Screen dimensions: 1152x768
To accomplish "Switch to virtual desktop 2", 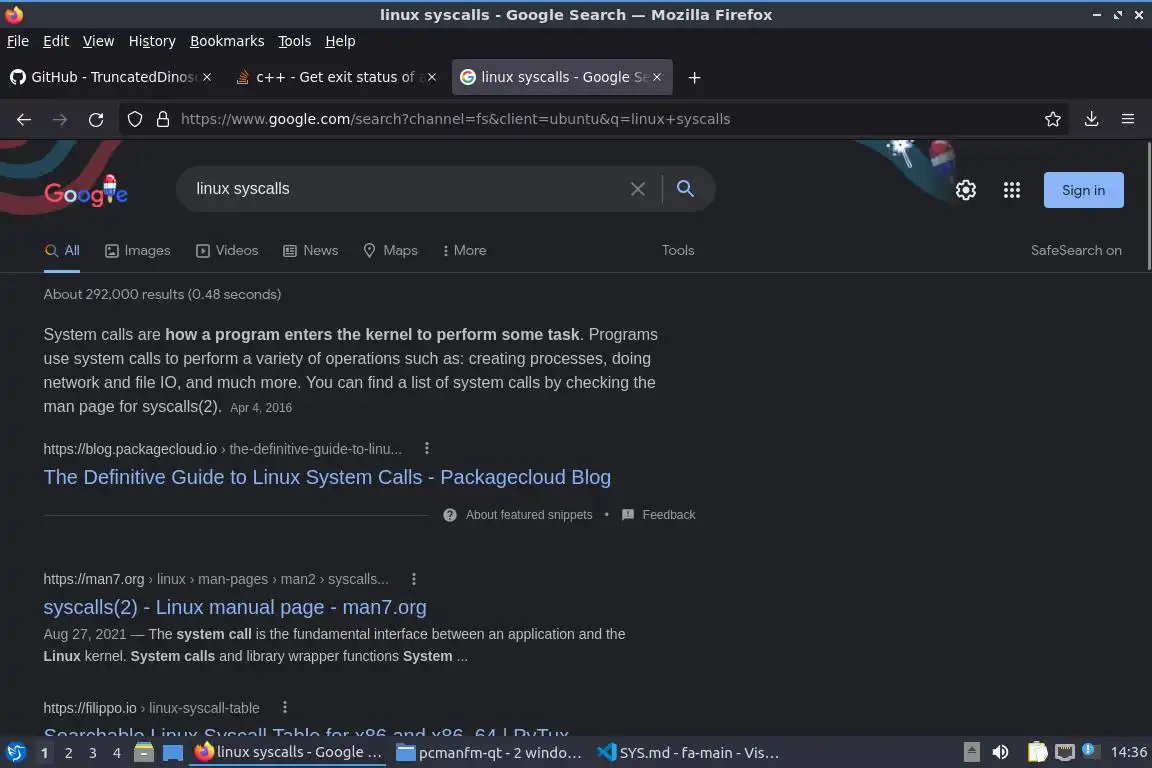I will (x=68, y=753).
